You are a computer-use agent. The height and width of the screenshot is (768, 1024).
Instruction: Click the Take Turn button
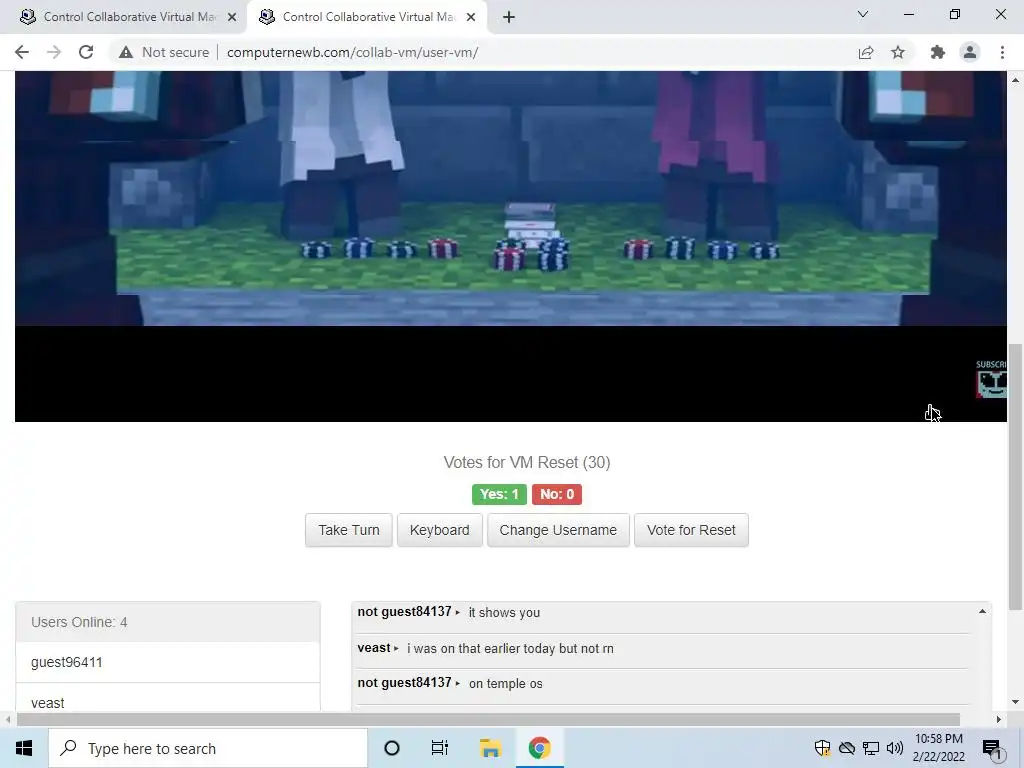pyautogui.click(x=349, y=530)
